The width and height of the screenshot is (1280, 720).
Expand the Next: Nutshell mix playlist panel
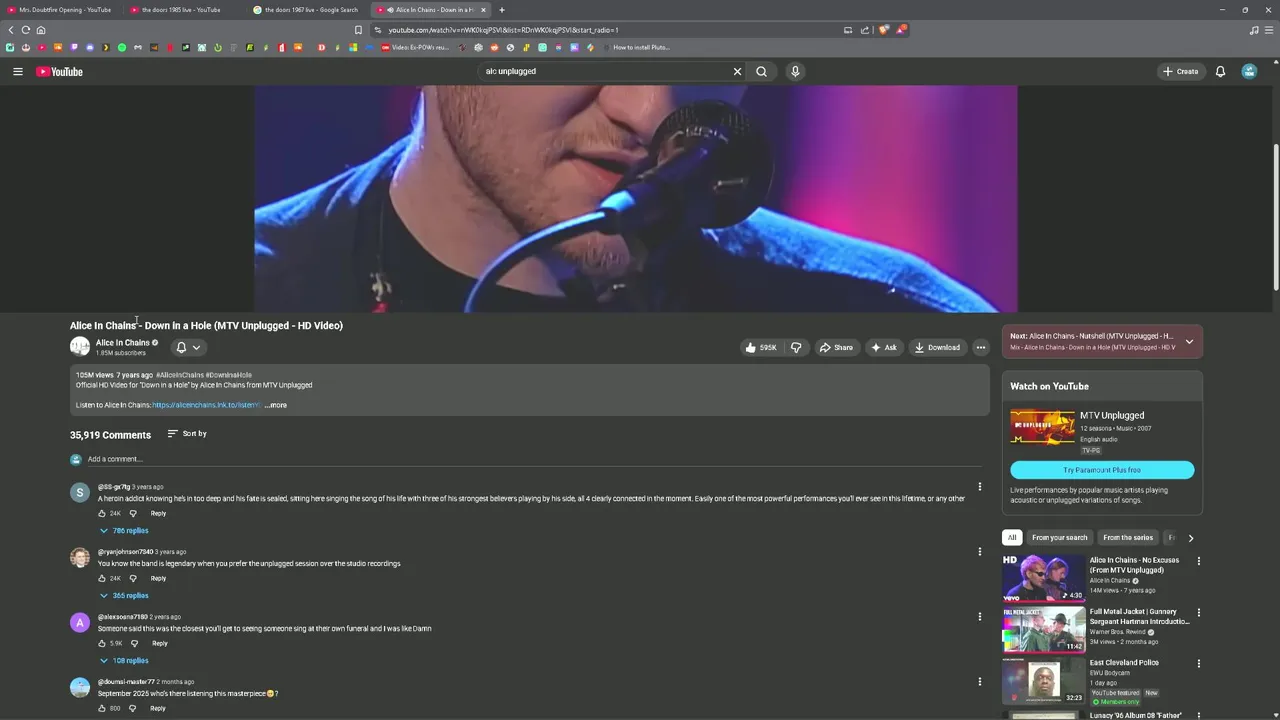click(1189, 341)
